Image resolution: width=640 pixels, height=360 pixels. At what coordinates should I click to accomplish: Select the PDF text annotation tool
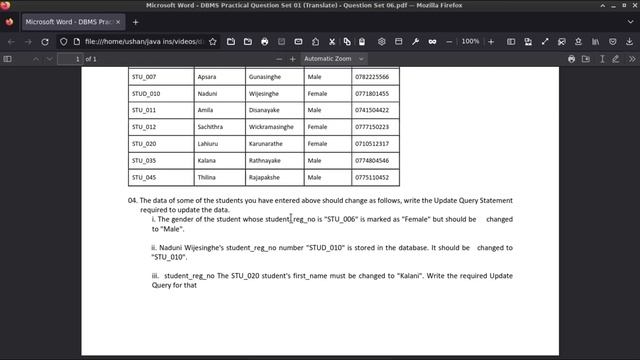tap(602, 59)
